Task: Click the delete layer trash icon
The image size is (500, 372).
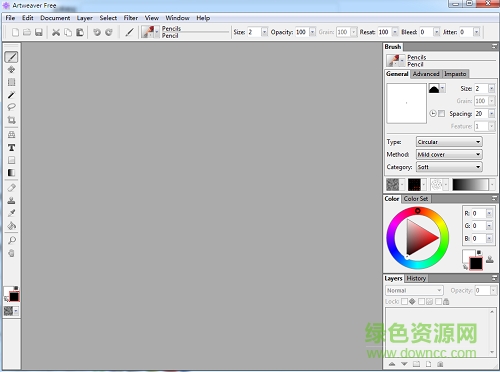Action: pos(440,364)
